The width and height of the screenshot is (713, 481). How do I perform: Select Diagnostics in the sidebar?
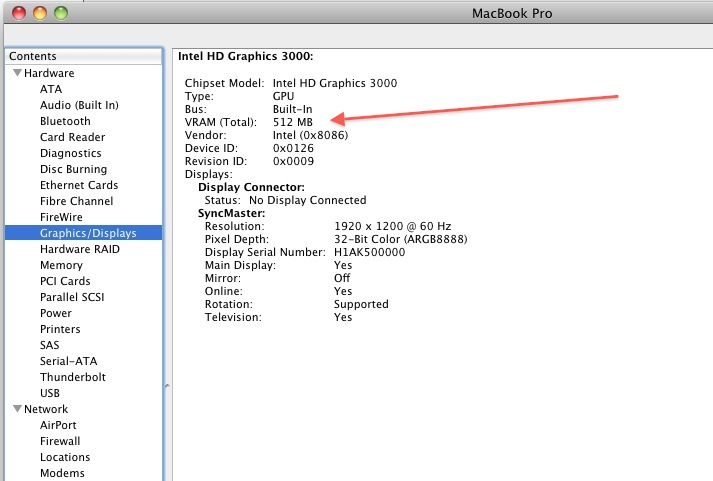[70, 153]
